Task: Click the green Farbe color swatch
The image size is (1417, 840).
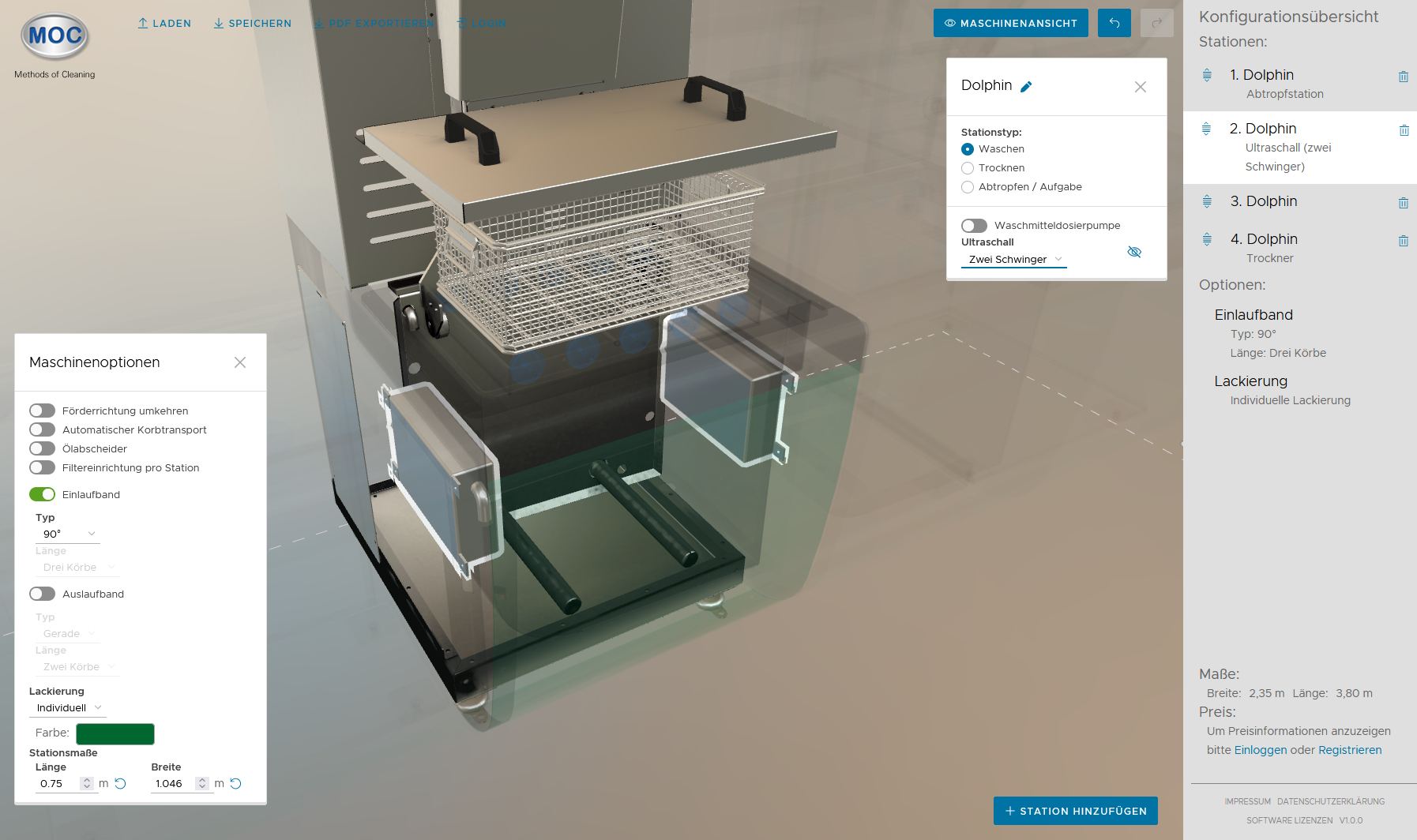Action: pos(115,733)
